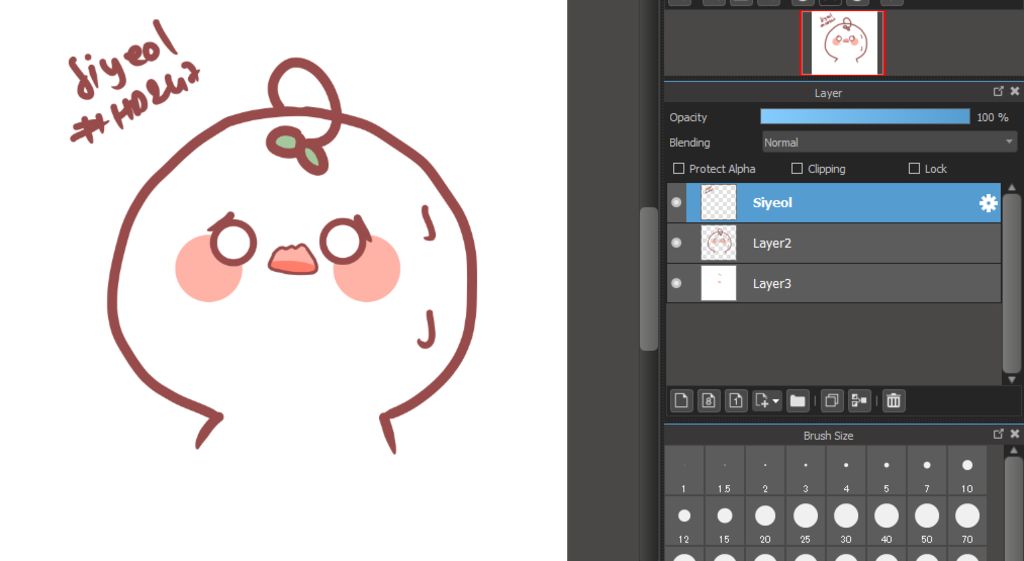
Task: Adjust the layer Opacity slider
Action: pos(865,117)
